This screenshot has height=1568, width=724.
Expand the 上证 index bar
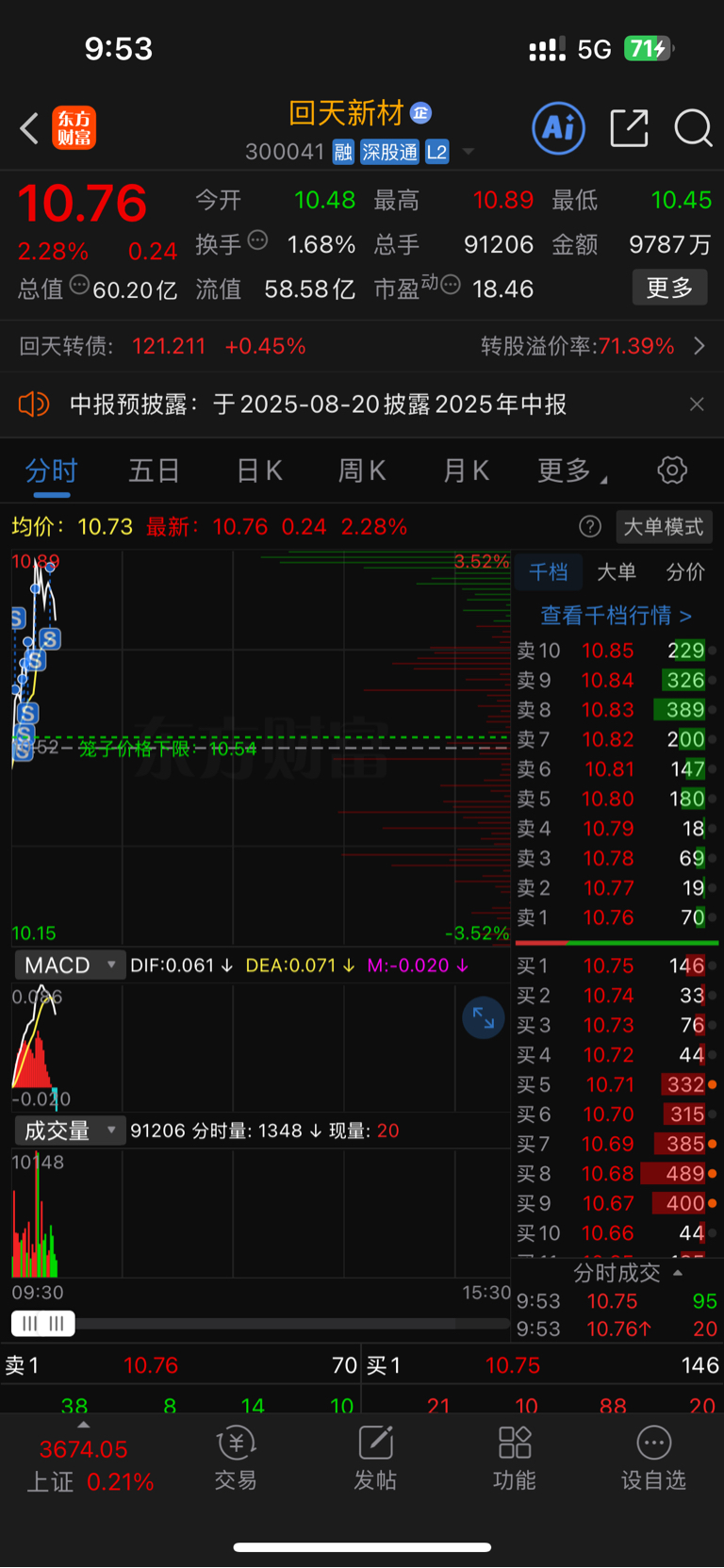coord(84,1425)
